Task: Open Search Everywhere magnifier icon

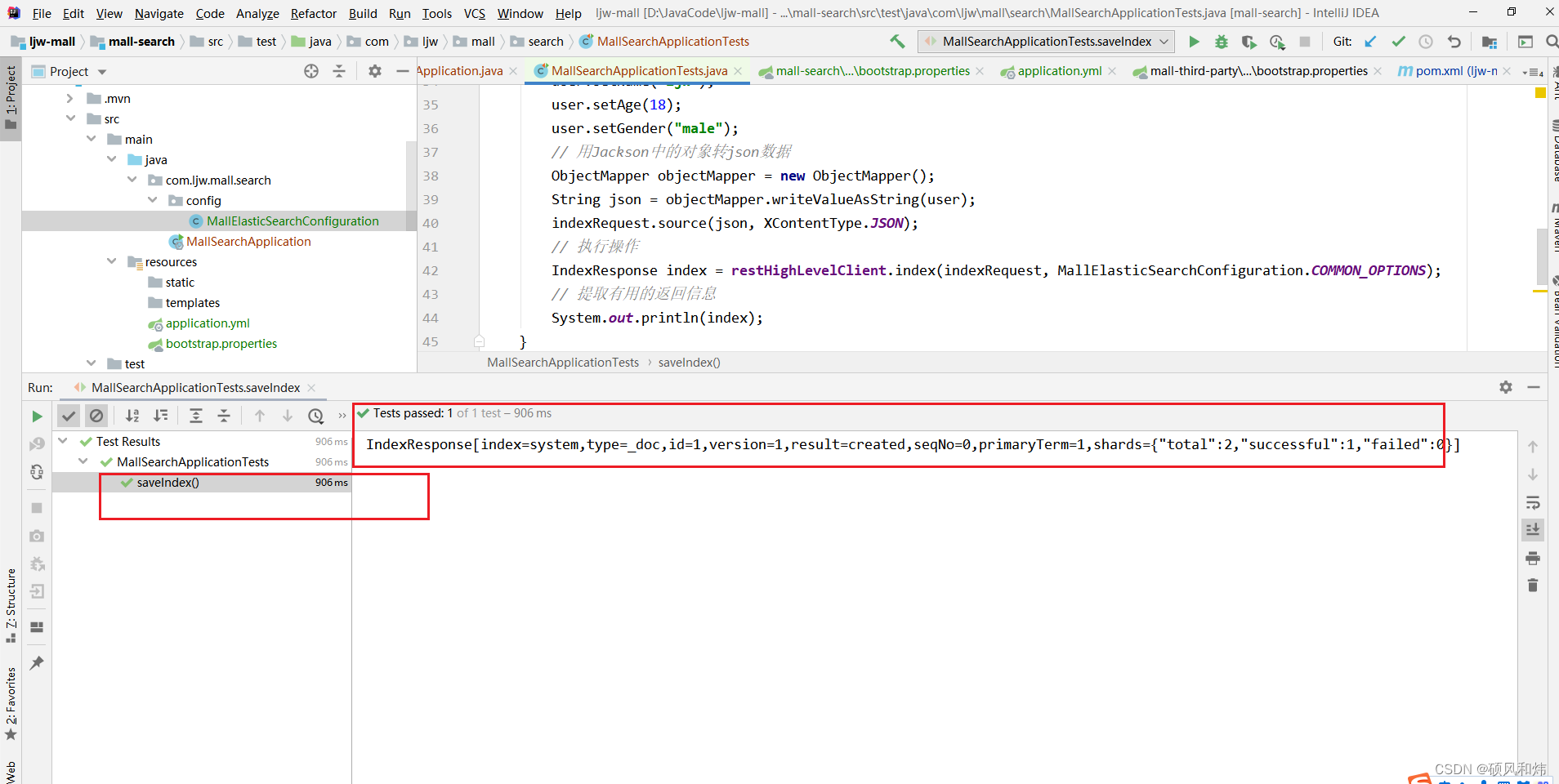Action: [x=1552, y=42]
